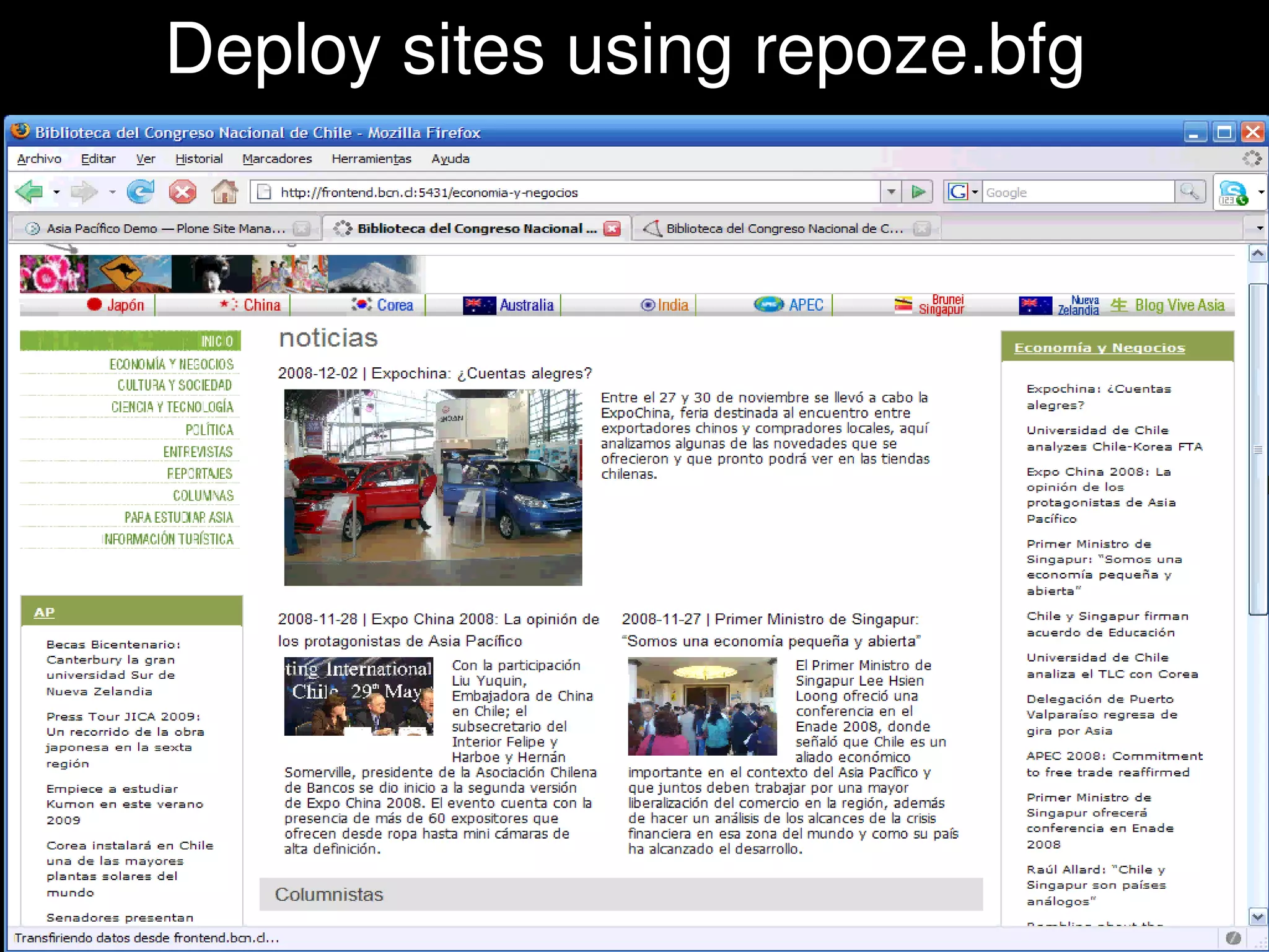Click the Google search engine icon

(958, 192)
